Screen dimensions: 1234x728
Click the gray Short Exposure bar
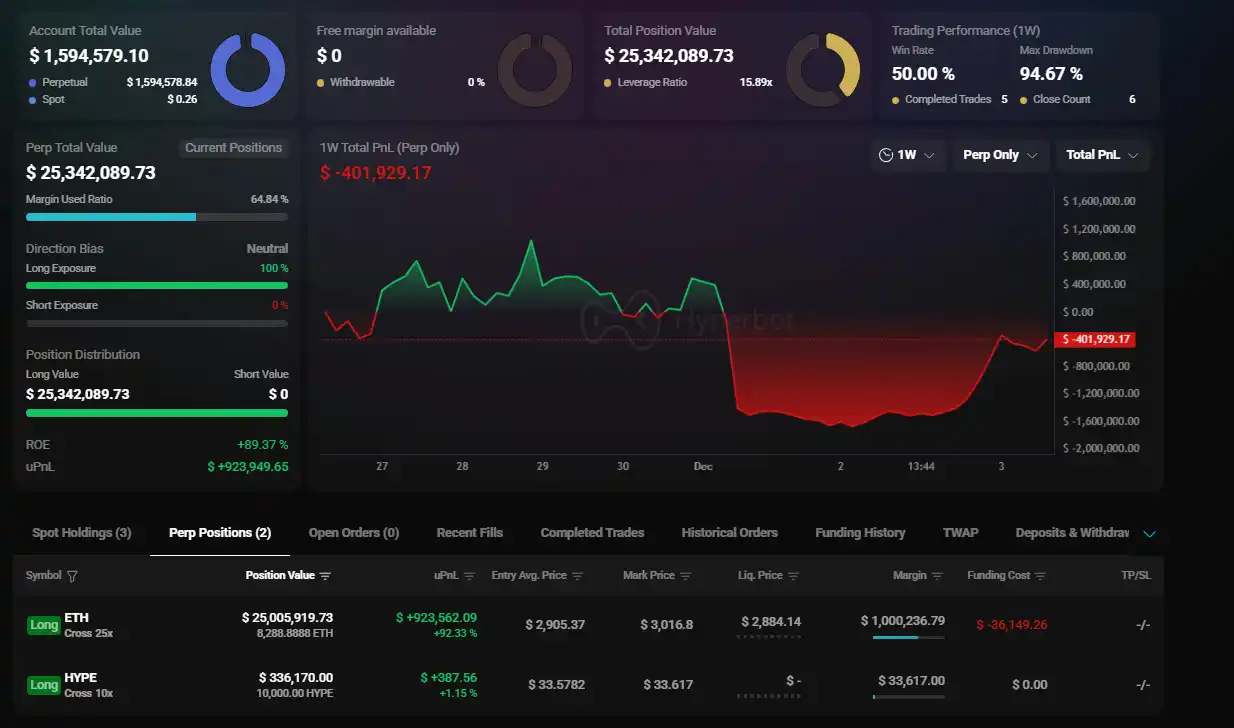[157, 323]
